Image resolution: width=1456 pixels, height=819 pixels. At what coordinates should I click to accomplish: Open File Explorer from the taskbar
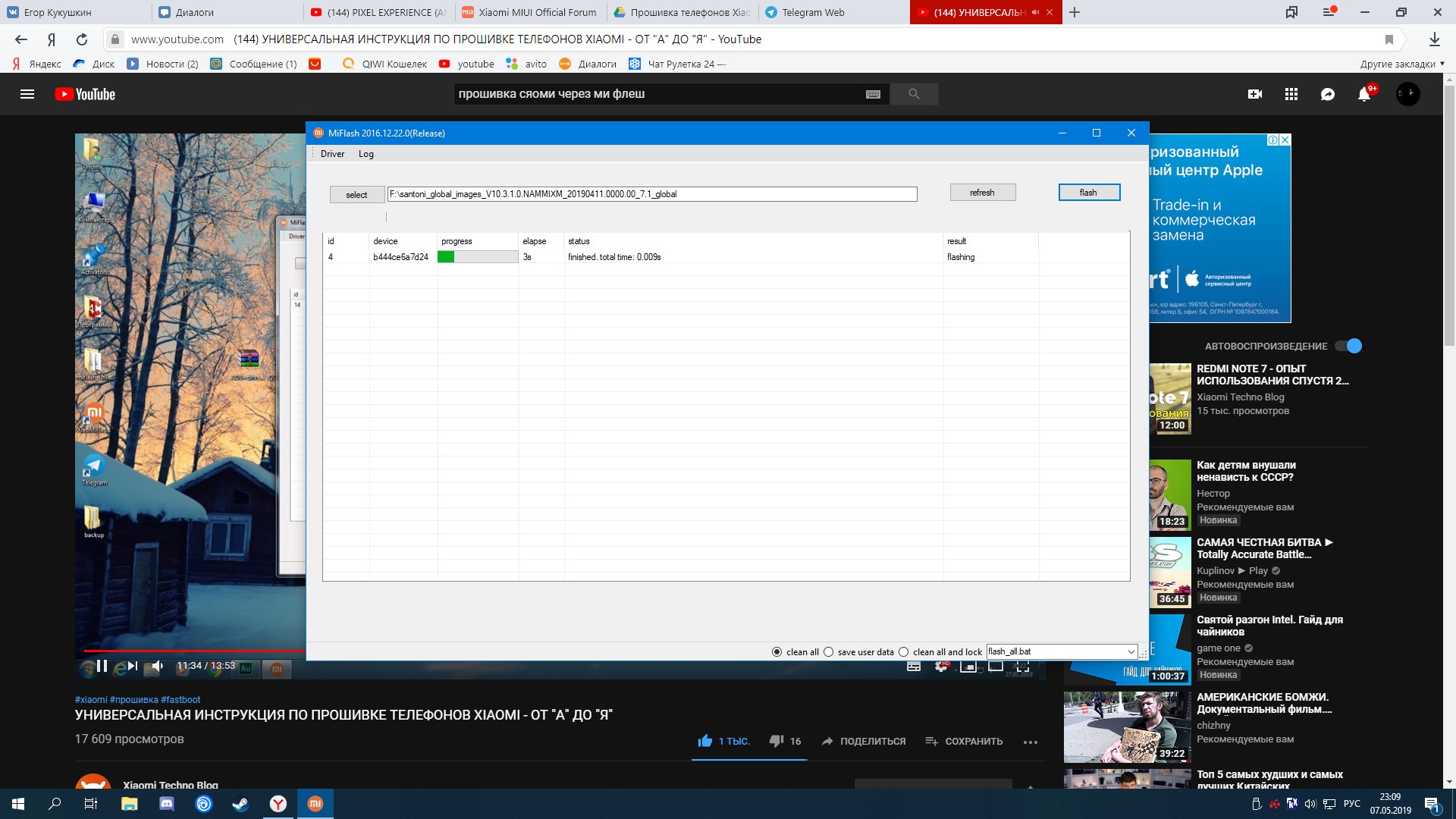tap(129, 804)
